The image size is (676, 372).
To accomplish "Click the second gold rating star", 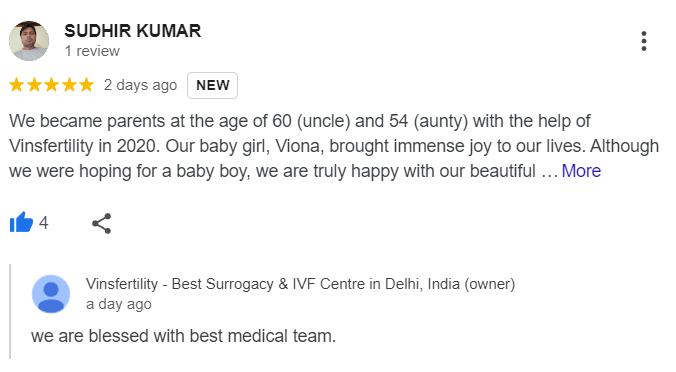I will (x=34, y=84).
